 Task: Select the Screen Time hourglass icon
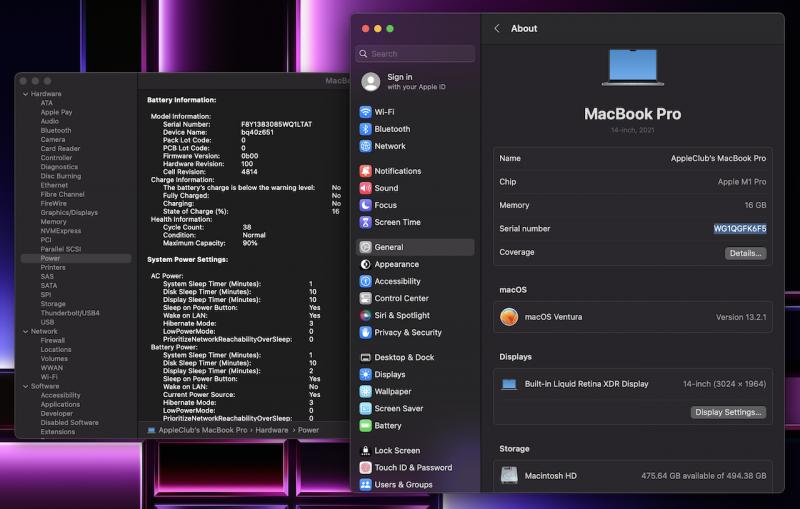pos(365,222)
